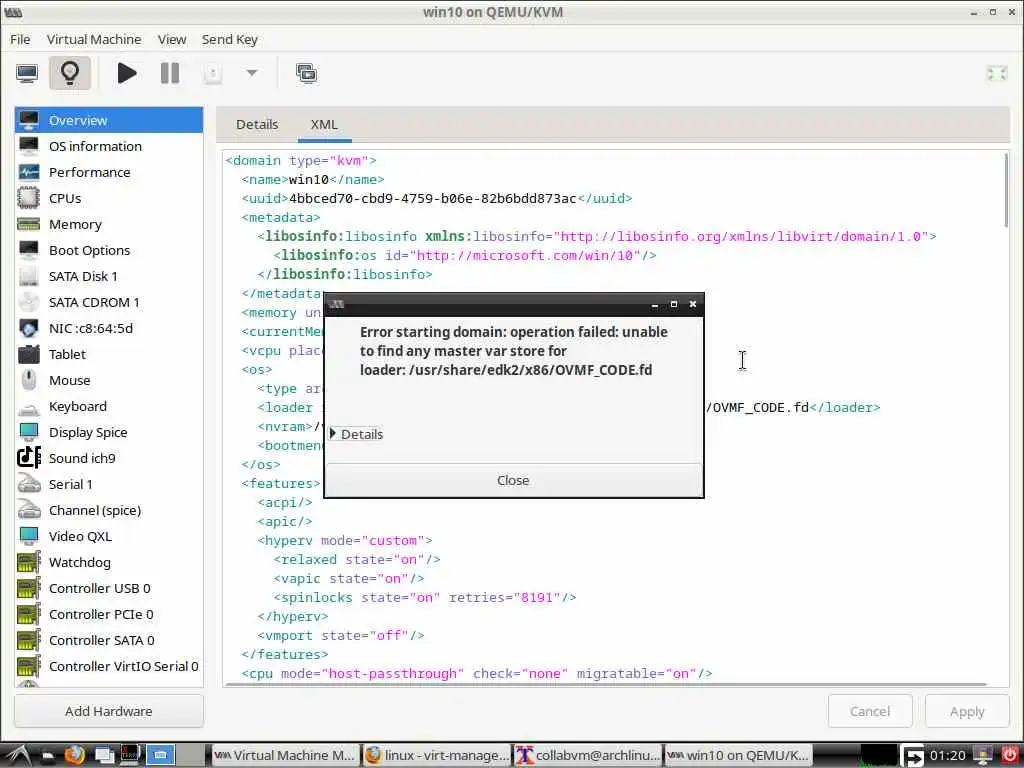Image resolution: width=1024 pixels, height=768 pixels.
Task: Switch to the Details tab
Action: [257, 124]
